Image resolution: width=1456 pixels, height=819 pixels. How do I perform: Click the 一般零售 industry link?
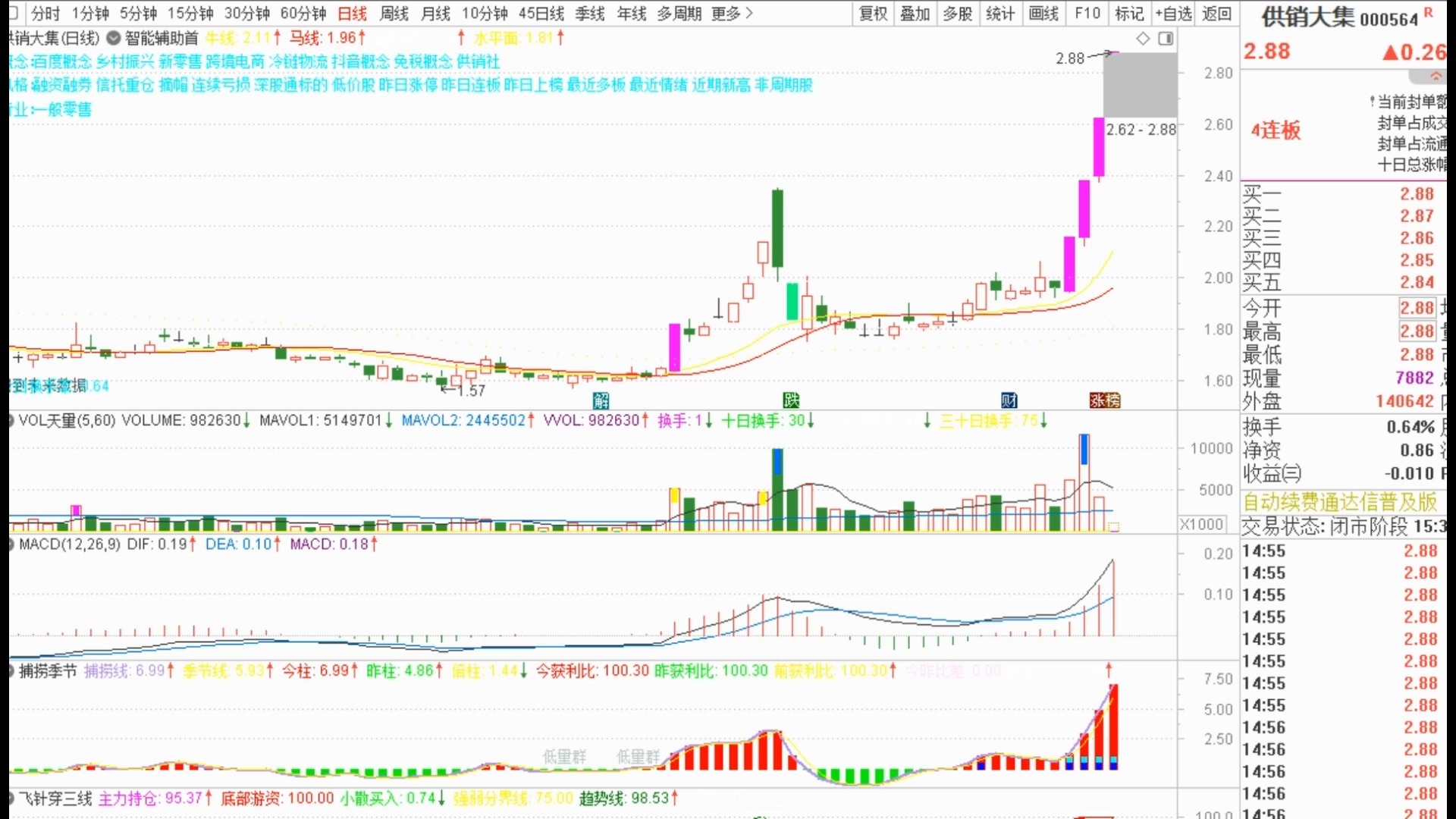[x=63, y=109]
